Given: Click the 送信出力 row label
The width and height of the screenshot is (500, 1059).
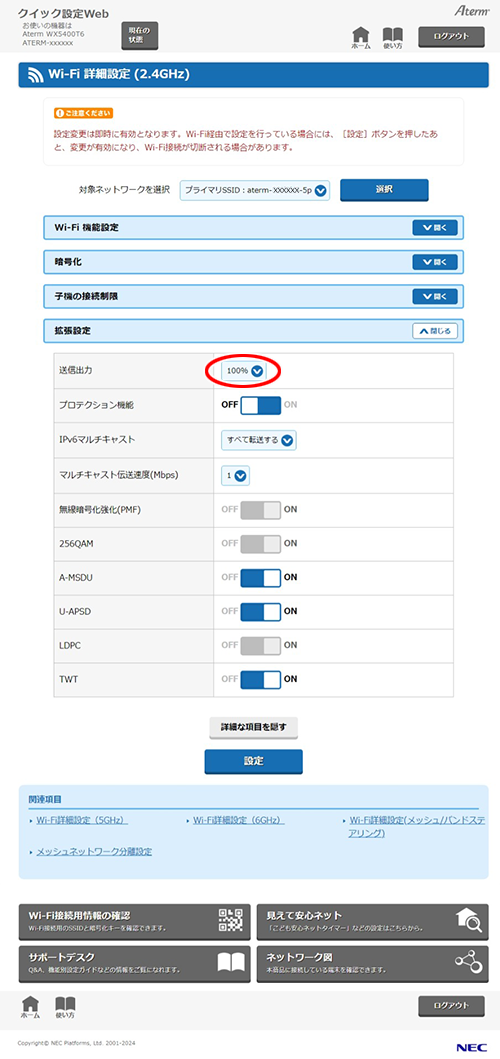Looking at the screenshot, I should click(76, 371).
